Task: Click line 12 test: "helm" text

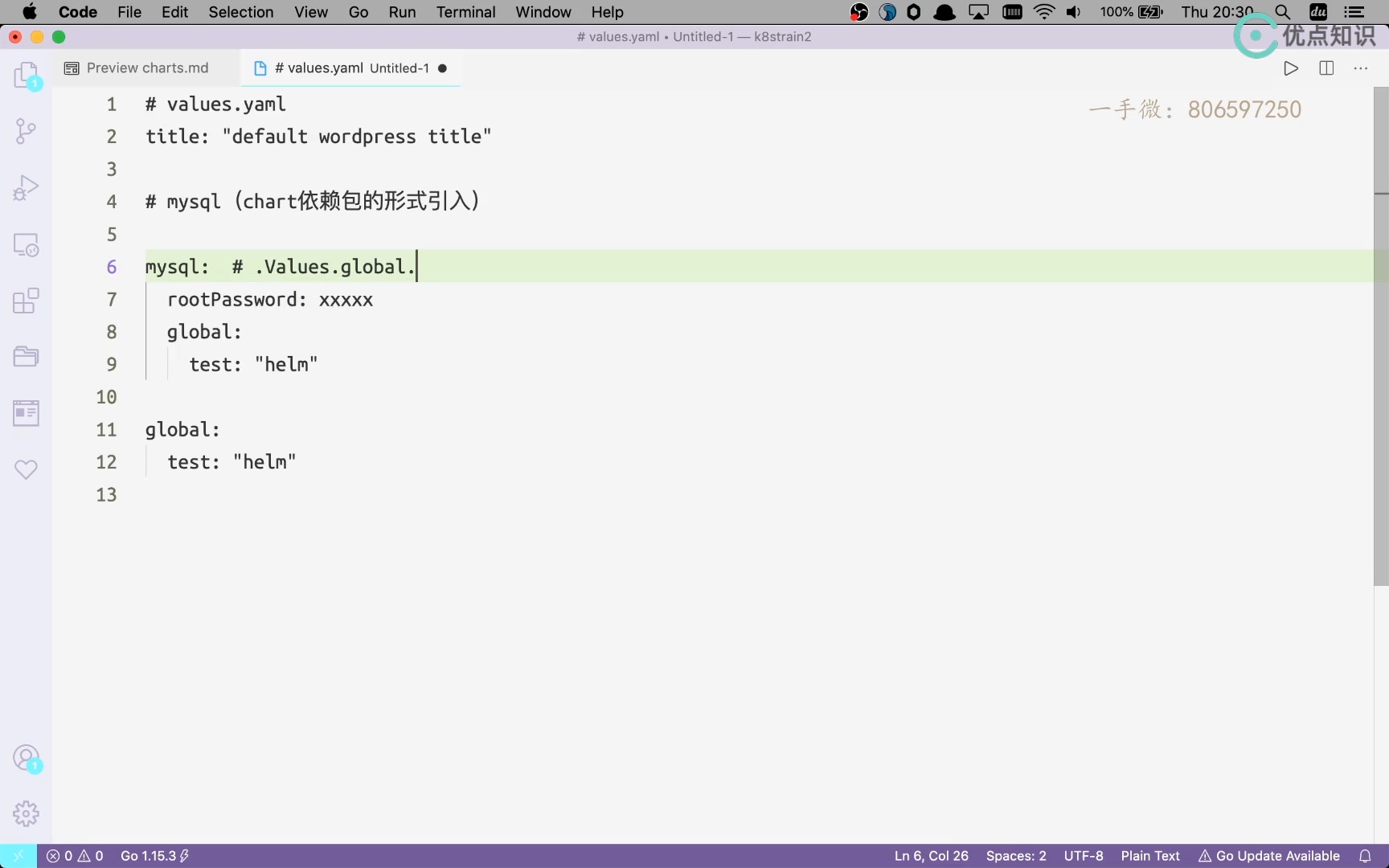Action: [x=231, y=462]
